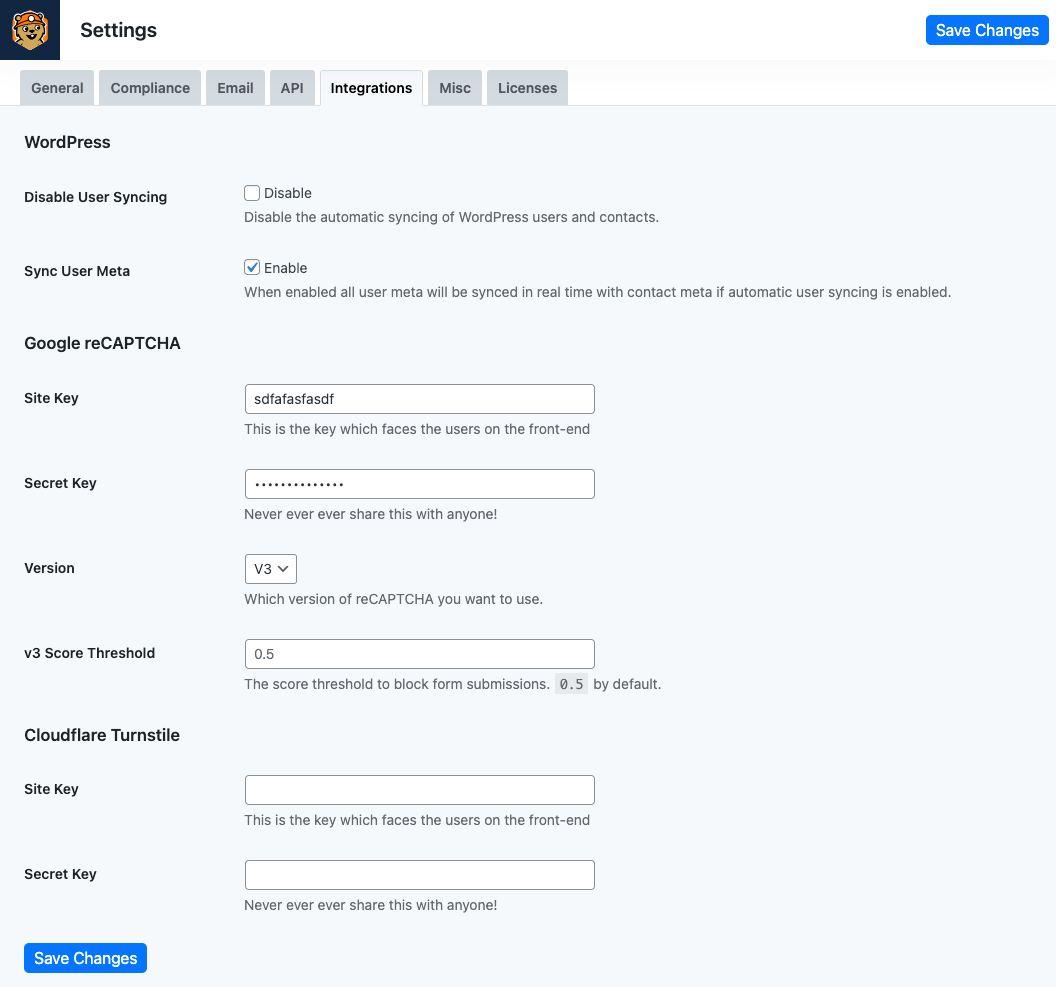
Task: Click the 'Sync User Meta' row label
Action: (77, 271)
